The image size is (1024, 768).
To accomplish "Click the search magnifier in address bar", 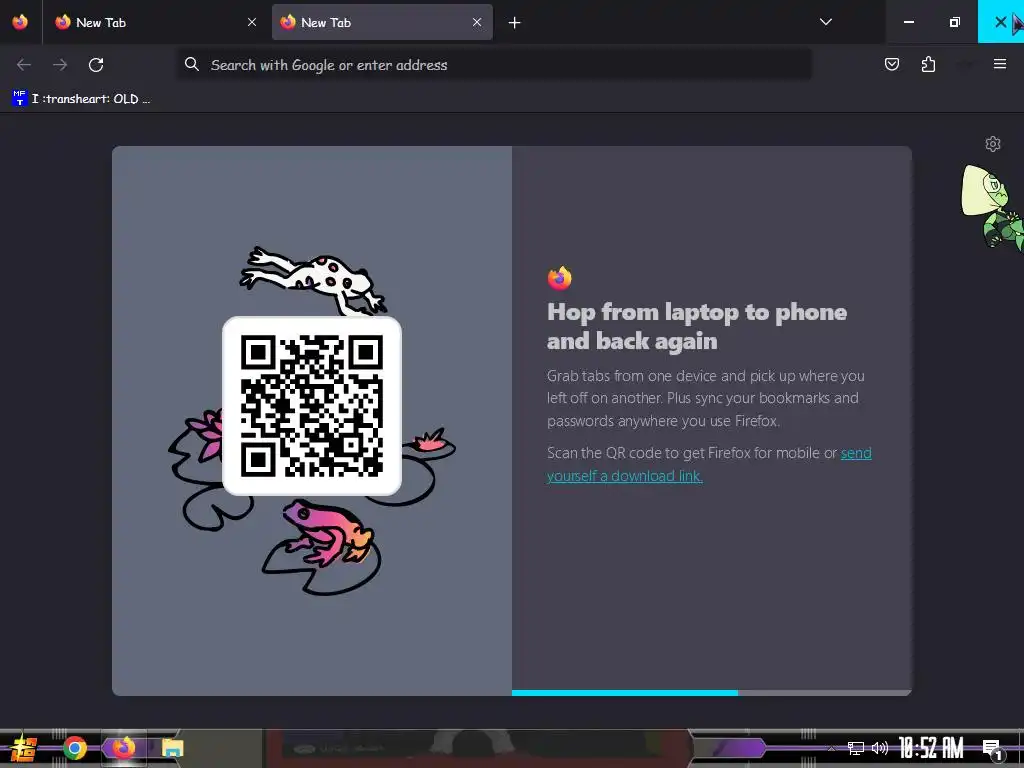I will tap(191, 64).
